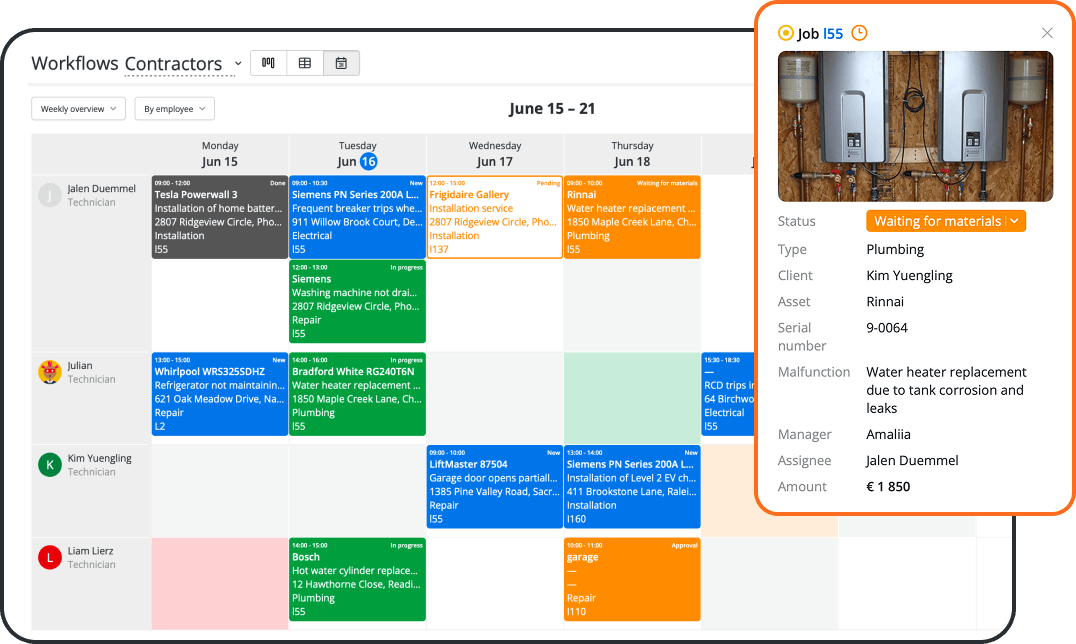Select the Thursday Jun 18 column header
This screenshot has height=644, width=1076.
(x=632, y=154)
